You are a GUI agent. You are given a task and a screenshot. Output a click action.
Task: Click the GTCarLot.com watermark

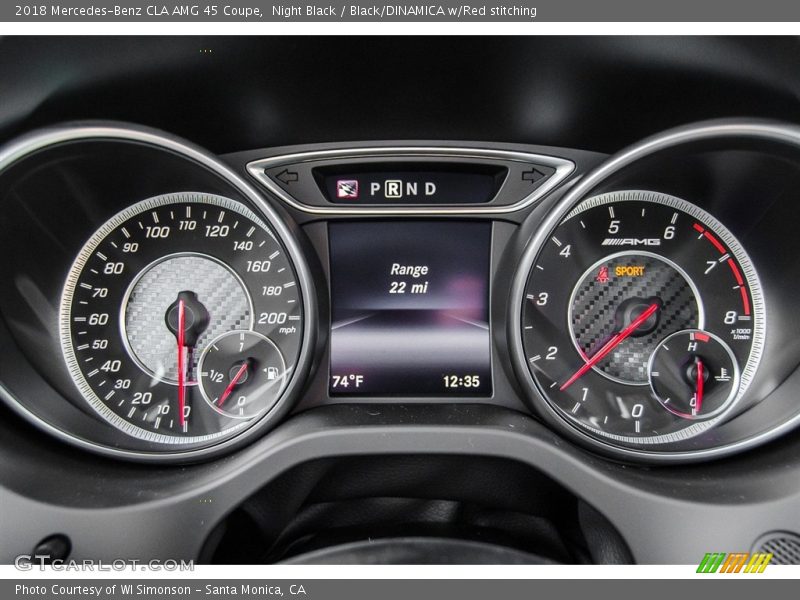click(104, 563)
